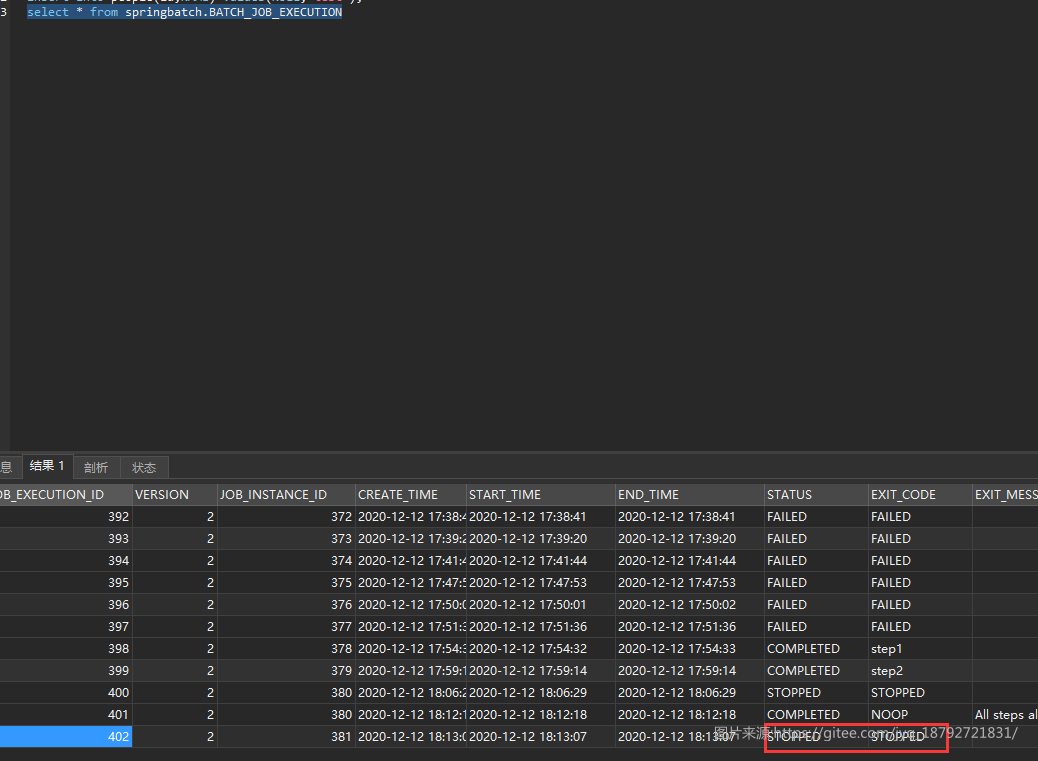1038x761 pixels.
Task: Click START_TIME cell 2020-12-12 18:06:29
Action: coord(541,693)
